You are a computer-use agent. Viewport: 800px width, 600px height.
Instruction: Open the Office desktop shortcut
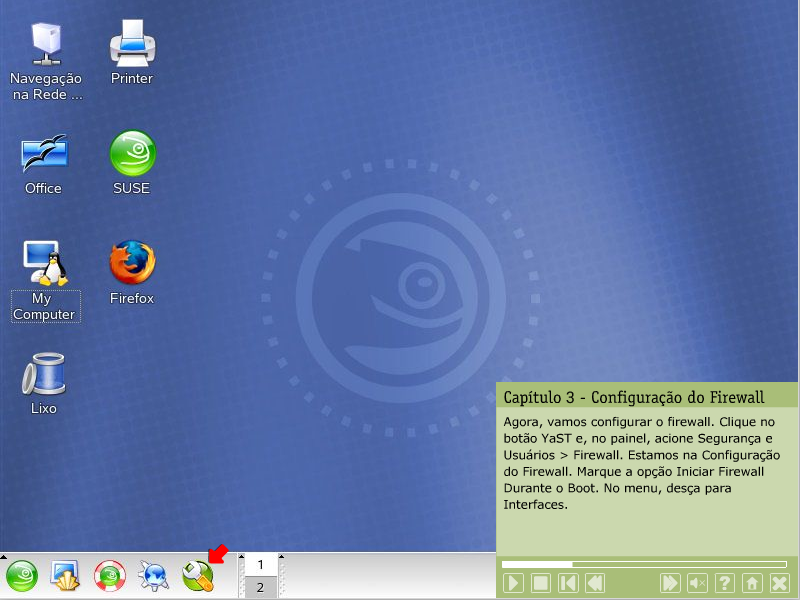[x=44, y=155]
